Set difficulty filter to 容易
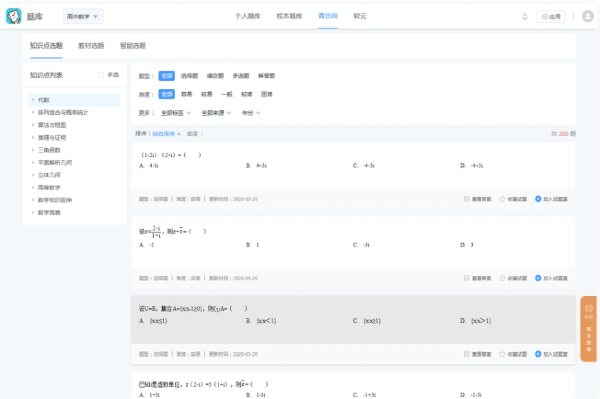 186,94
